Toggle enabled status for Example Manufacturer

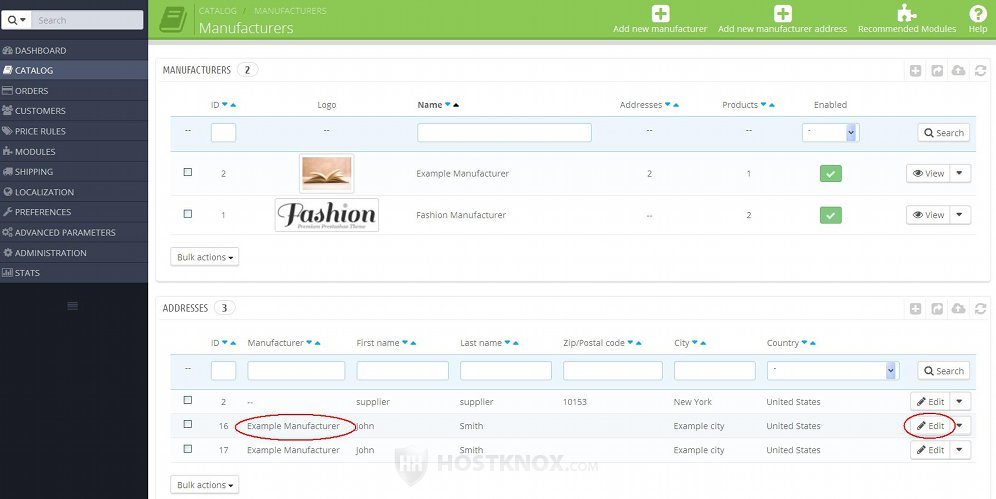point(830,174)
